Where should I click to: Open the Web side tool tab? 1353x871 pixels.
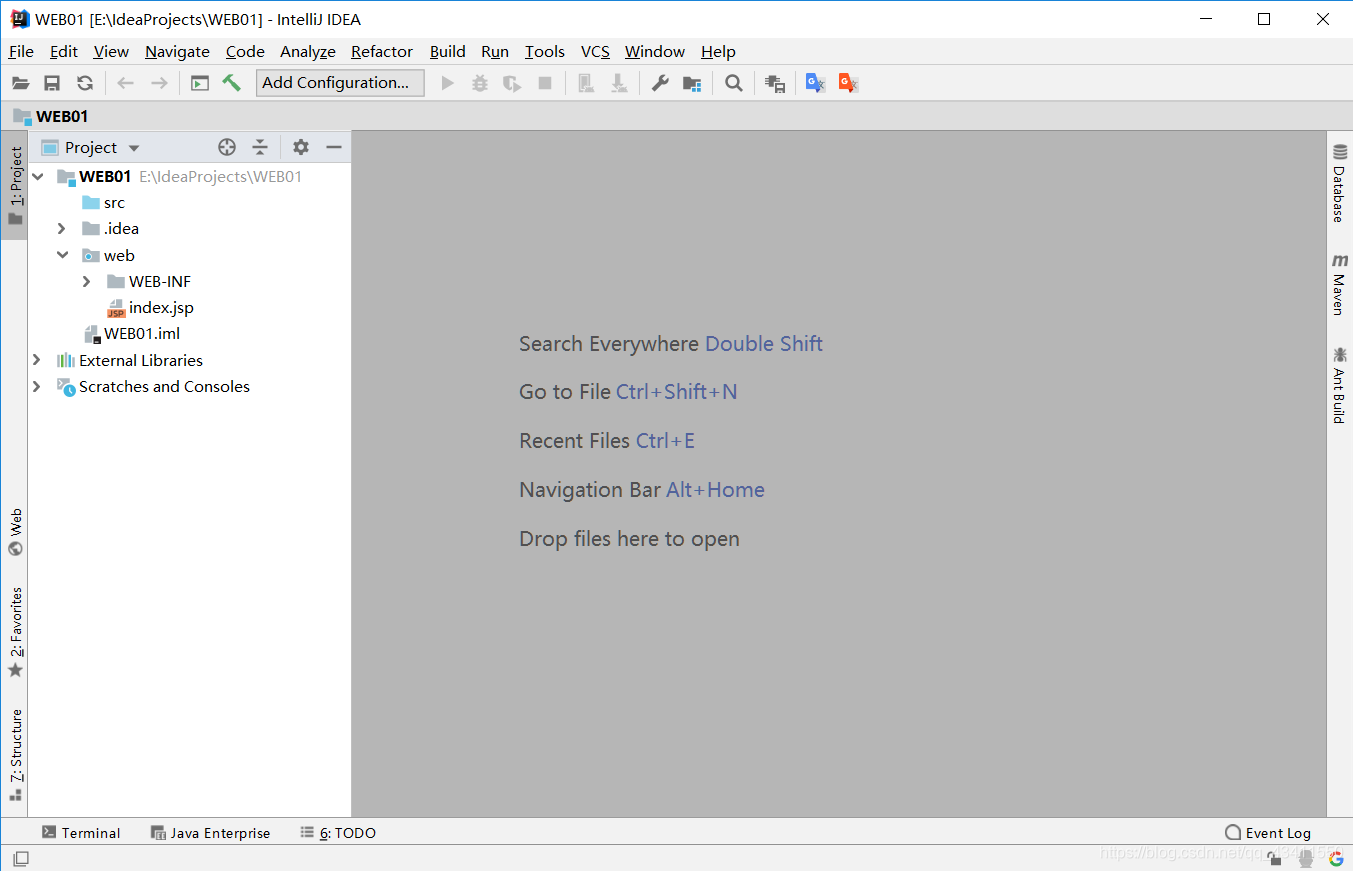tap(15, 532)
